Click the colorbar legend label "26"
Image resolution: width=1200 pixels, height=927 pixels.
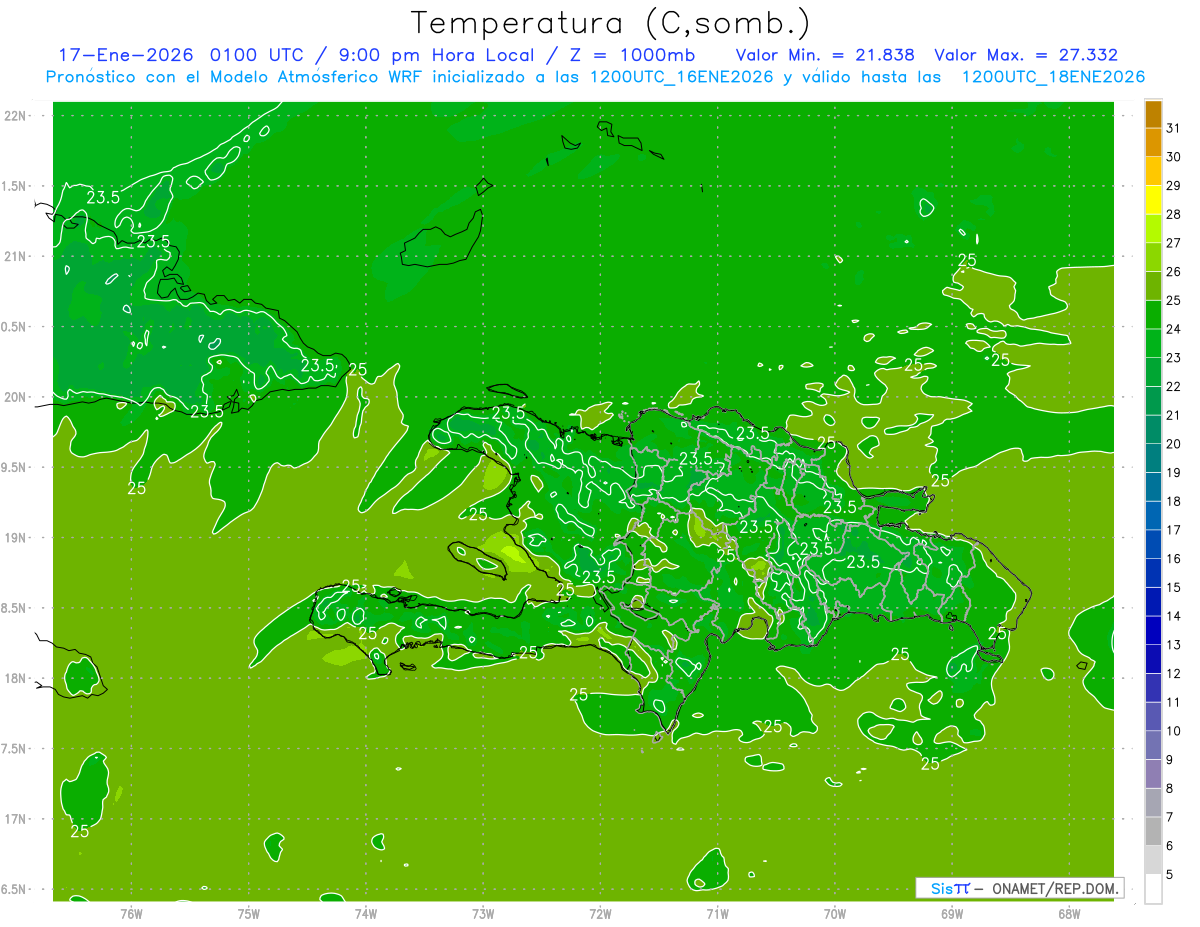[x=1174, y=271]
